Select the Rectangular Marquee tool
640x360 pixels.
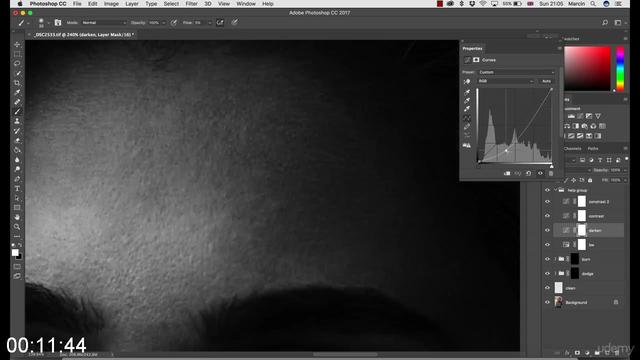click(x=17, y=54)
